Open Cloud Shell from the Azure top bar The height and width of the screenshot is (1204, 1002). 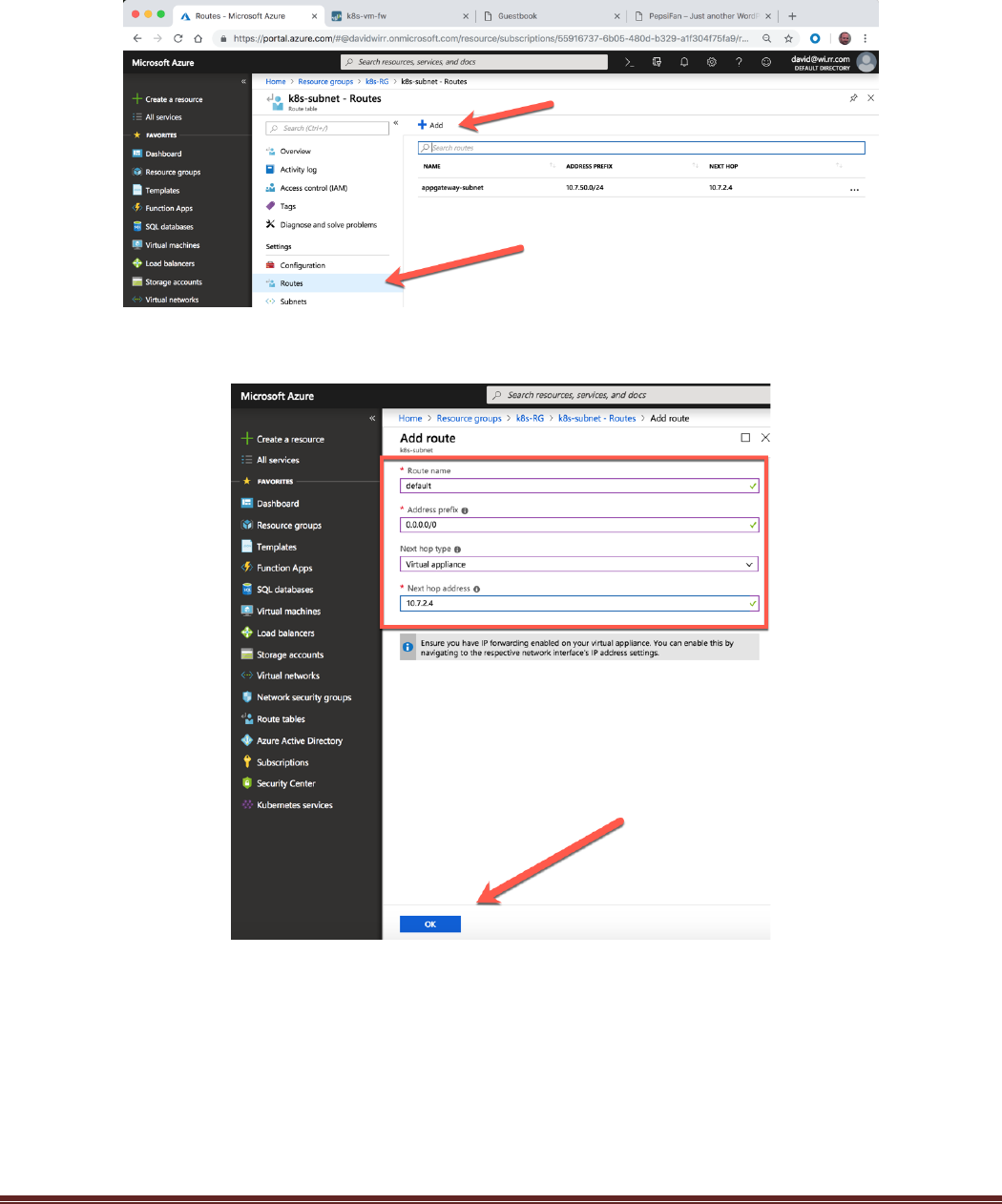tap(629, 62)
